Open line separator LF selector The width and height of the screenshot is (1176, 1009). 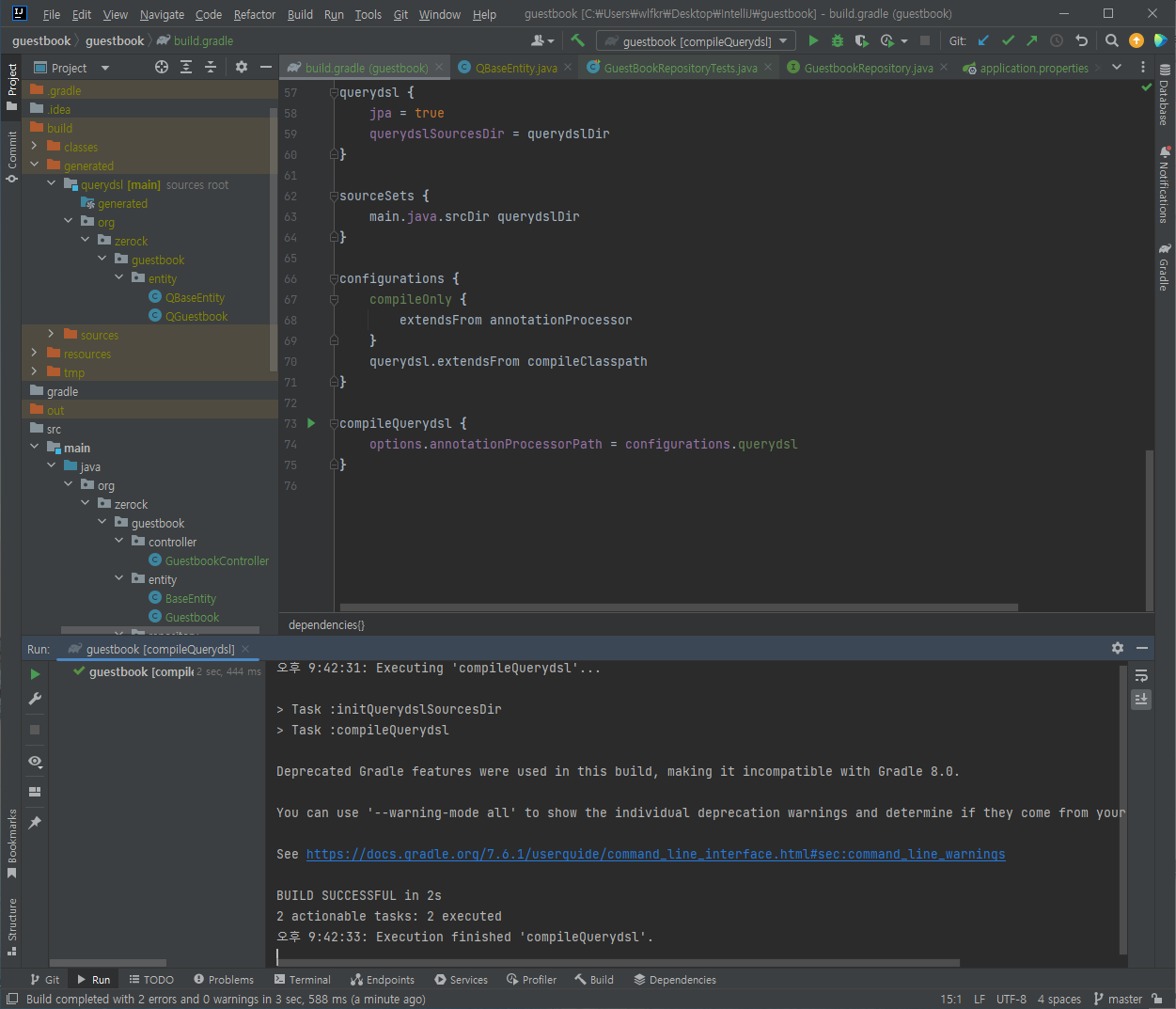[980, 999]
